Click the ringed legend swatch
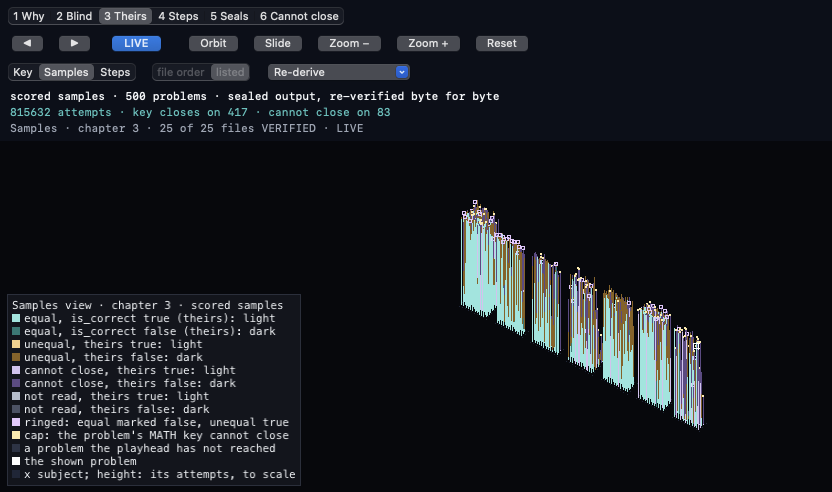832x492 pixels. coord(16,422)
